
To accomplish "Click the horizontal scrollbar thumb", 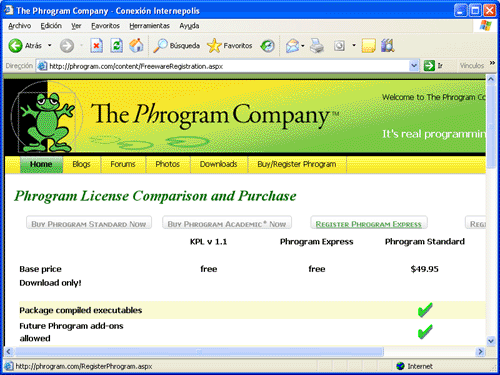I will pos(199,352).
